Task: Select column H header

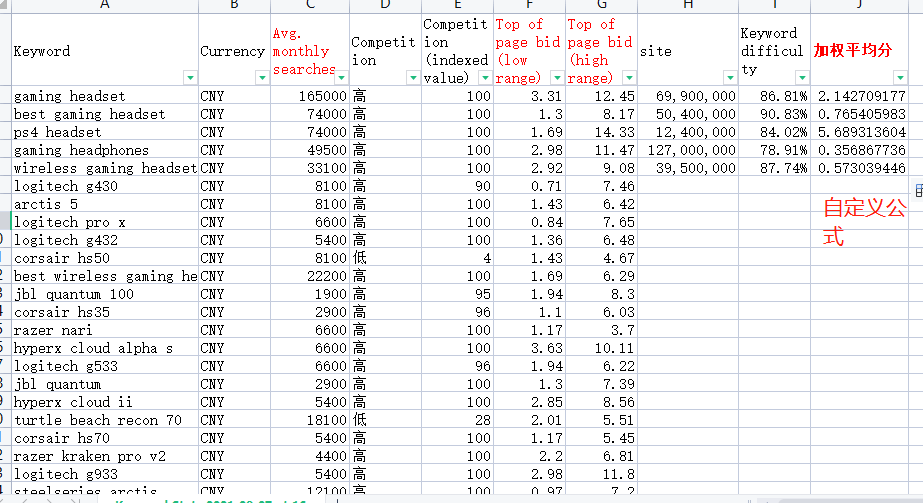Action: [x=688, y=5]
